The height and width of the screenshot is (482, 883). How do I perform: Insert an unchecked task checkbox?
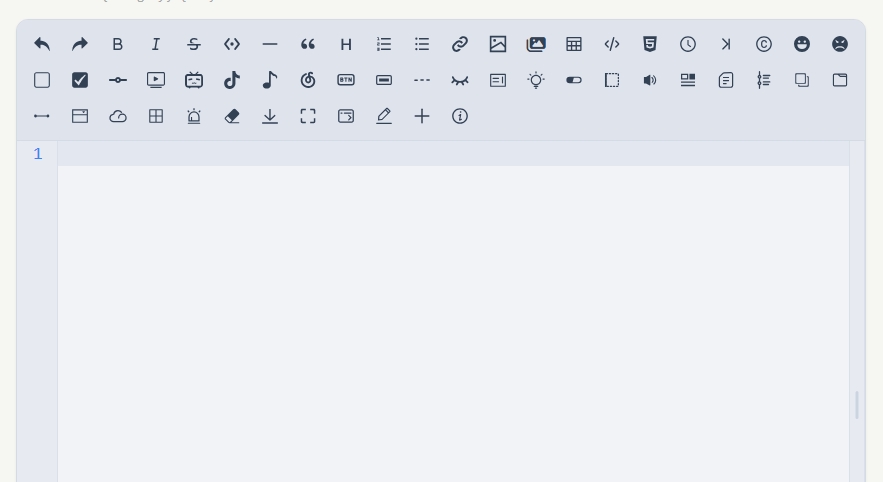42,80
